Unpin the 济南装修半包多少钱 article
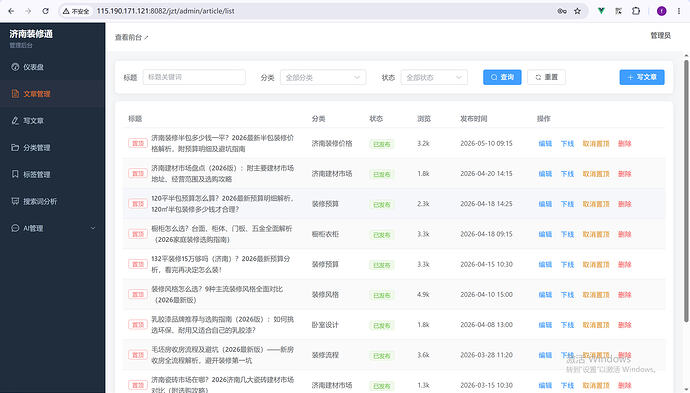This screenshot has height=393, width=690. click(596, 143)
